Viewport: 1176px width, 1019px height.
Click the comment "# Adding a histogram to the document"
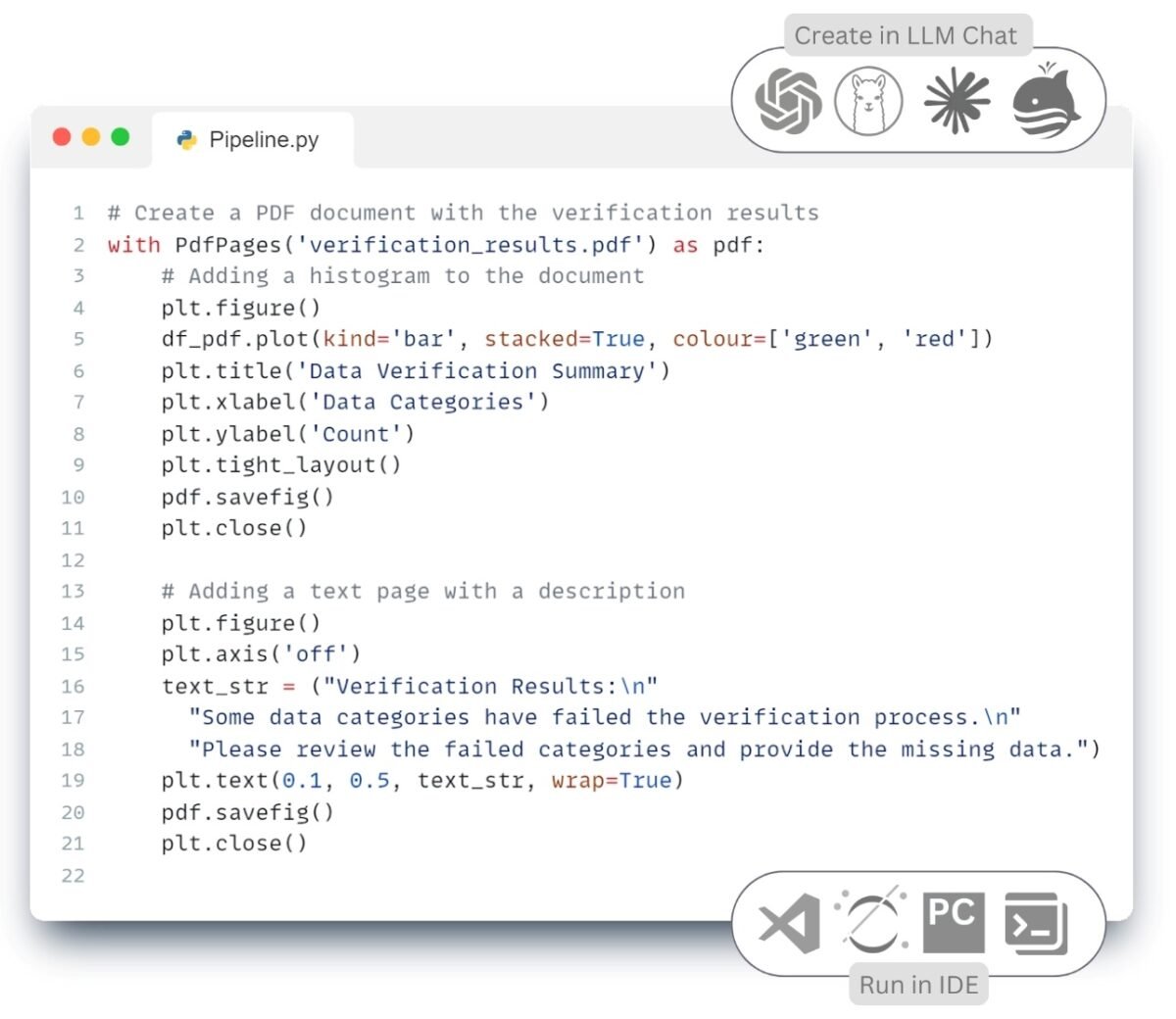point(403,276)
